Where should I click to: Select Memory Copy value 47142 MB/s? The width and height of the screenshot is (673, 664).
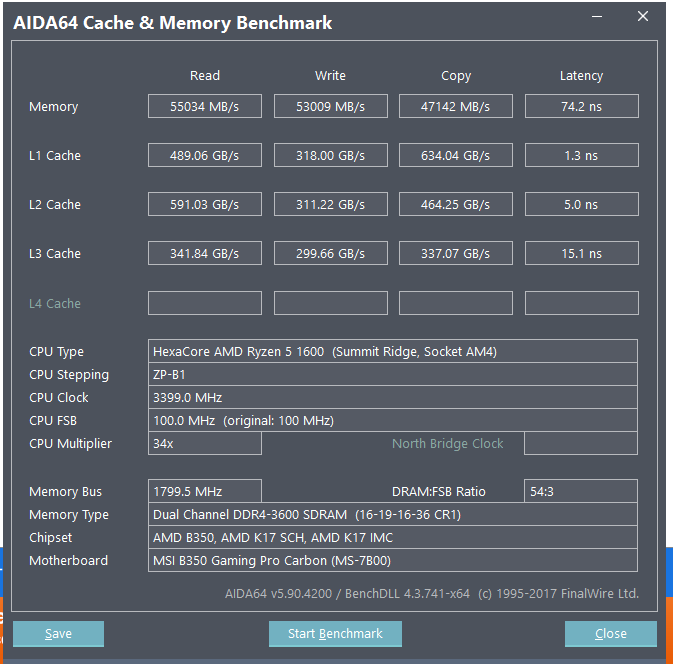pos(455,106)
